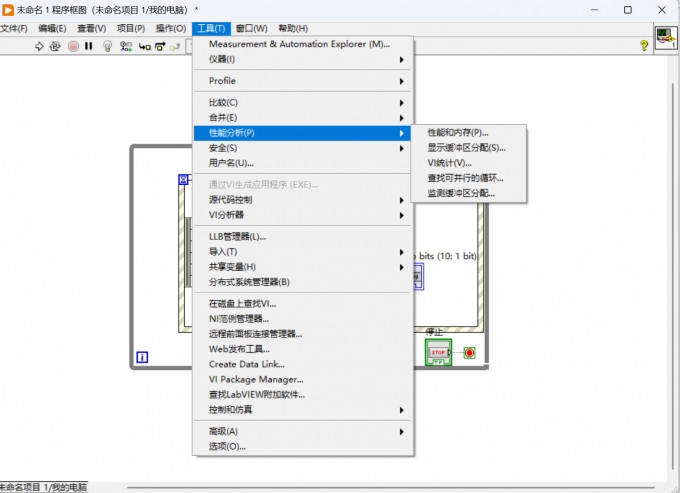The height and width of the screenshot is (493, 680).
Task: Expand the 合并(E) submenu
Action: (x=303, y=118)
